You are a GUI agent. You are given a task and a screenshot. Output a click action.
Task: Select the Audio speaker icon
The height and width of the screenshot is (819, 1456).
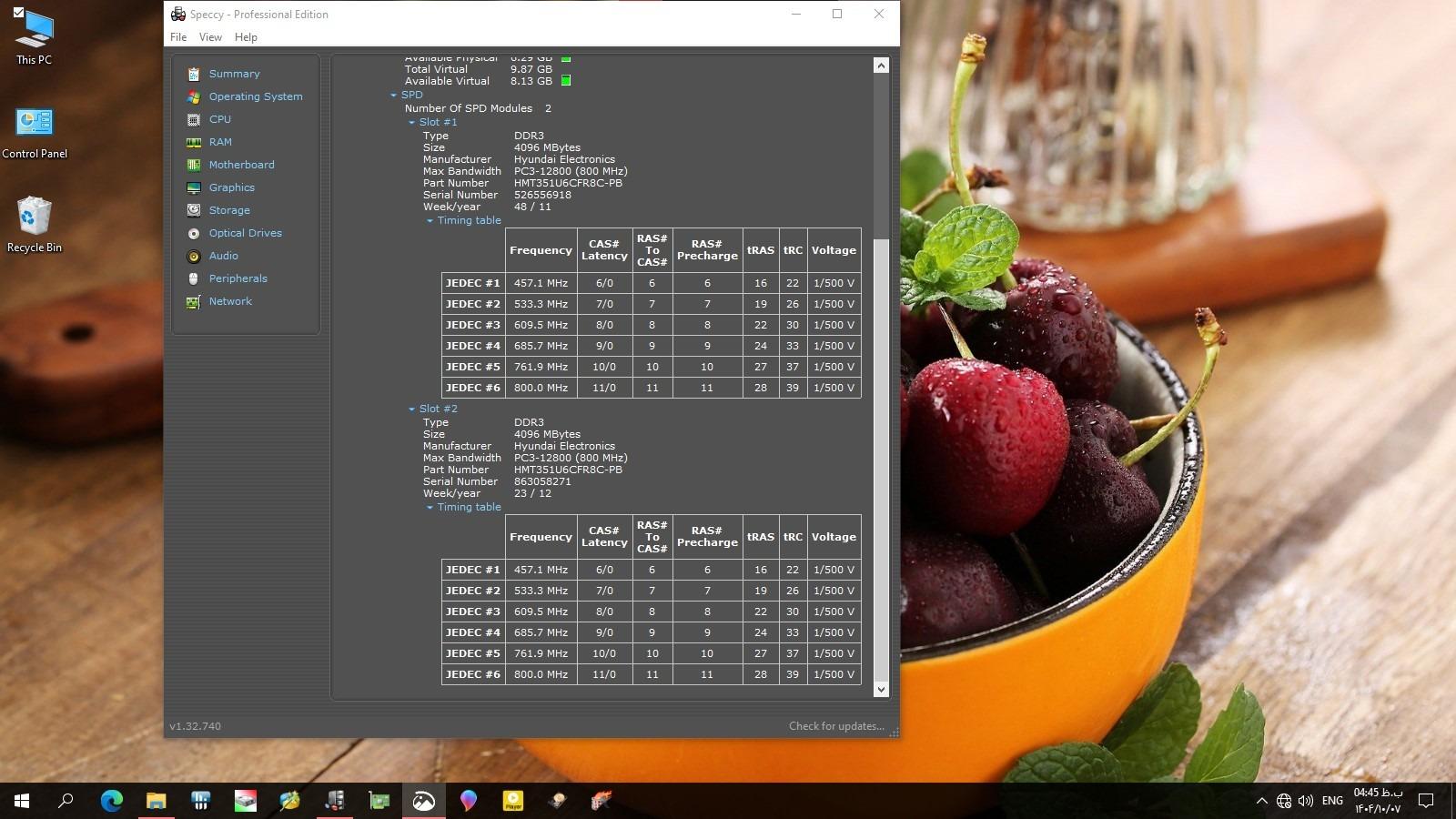coord(193,256)
